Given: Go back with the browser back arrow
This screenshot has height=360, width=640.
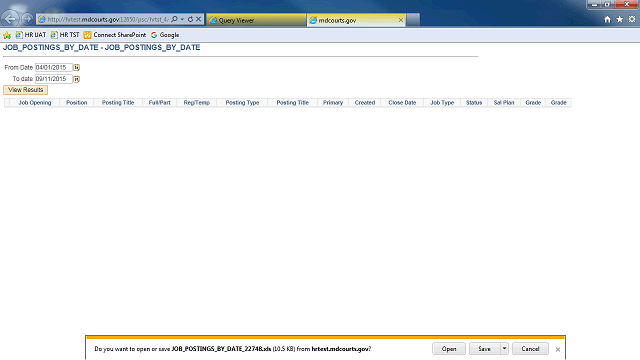Looking at the screenshot, I should coord(10,19).
